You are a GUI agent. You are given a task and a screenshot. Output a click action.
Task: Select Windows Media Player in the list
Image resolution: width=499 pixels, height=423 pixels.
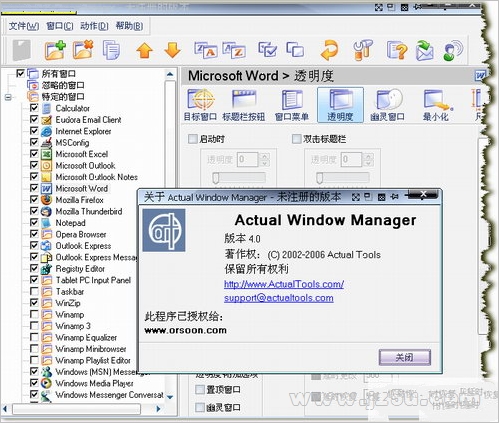tap(94, 383)
